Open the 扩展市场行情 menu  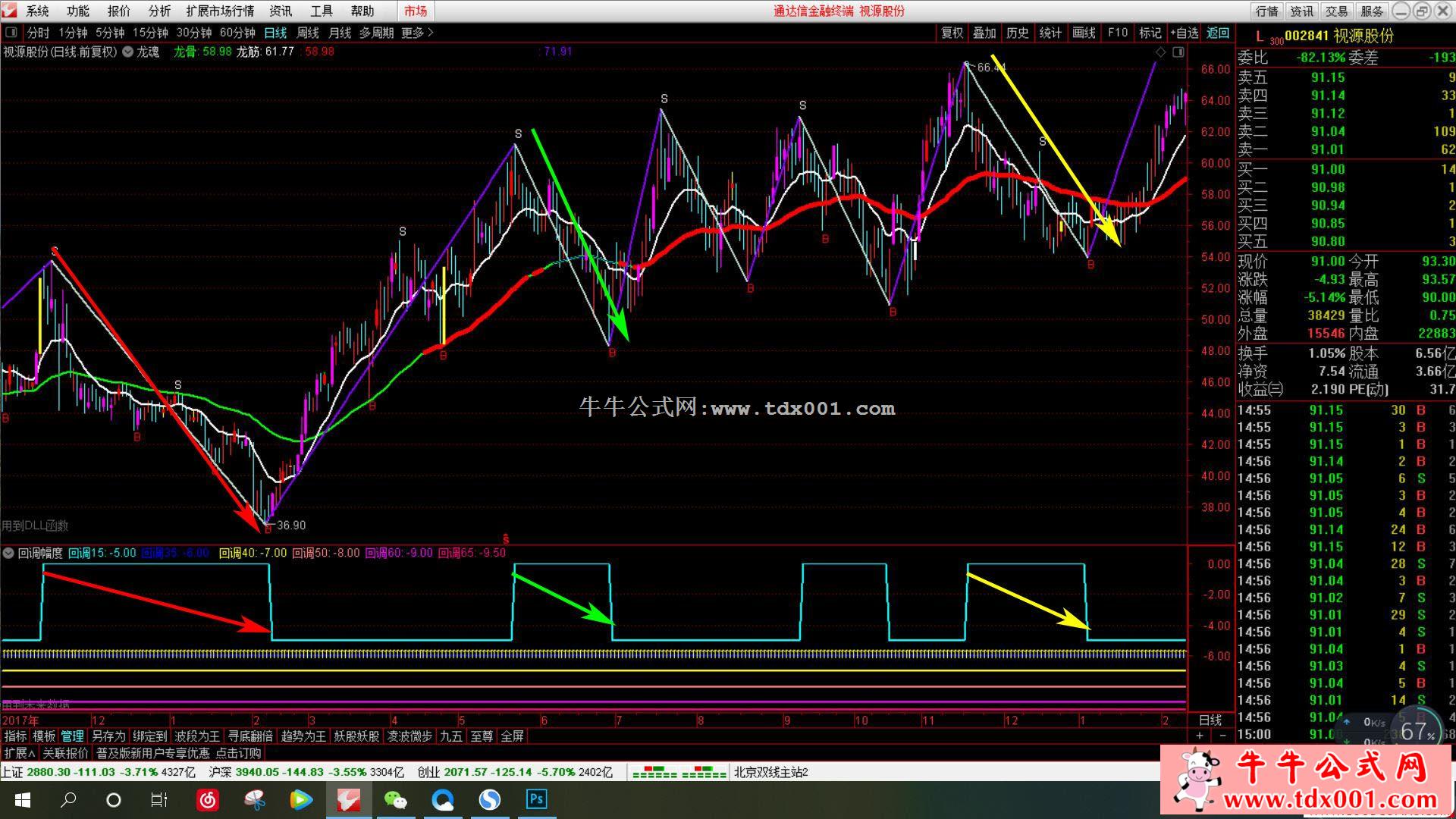[220, 11]
